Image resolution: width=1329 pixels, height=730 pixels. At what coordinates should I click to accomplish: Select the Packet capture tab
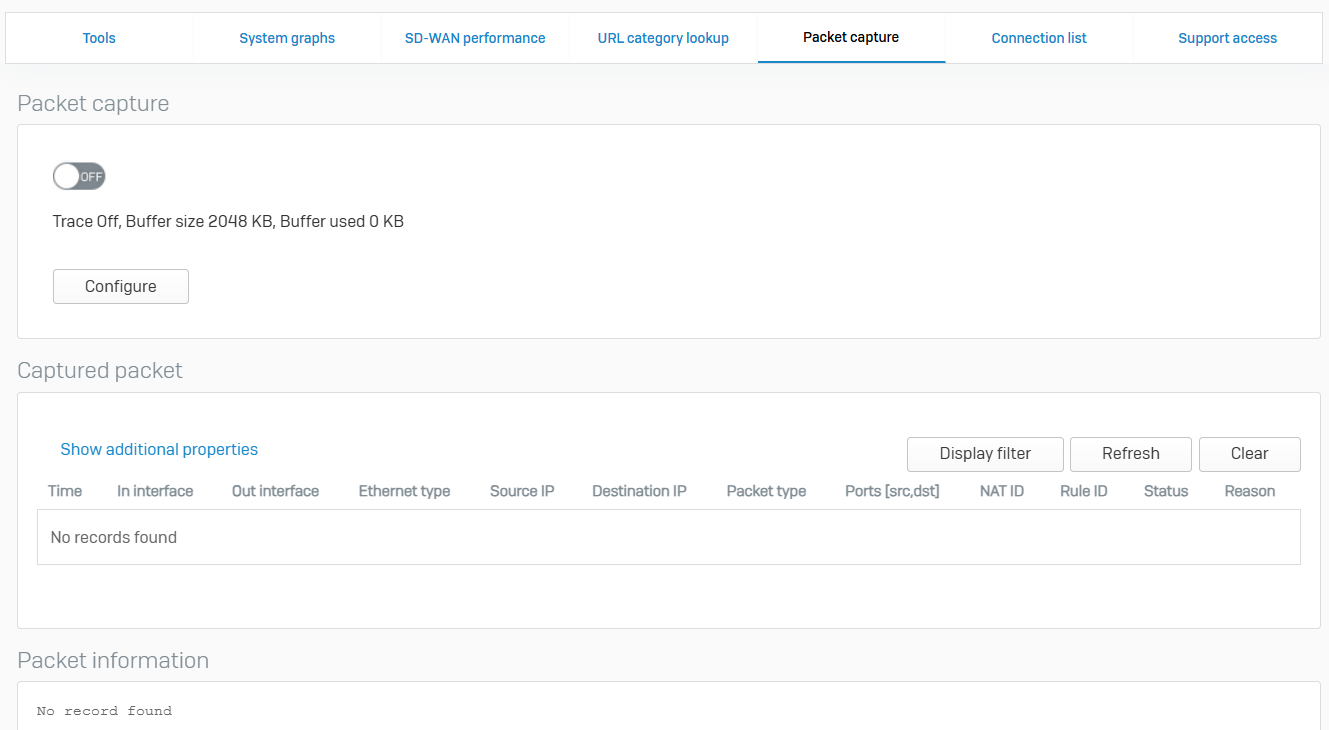[x=851, y=38]
